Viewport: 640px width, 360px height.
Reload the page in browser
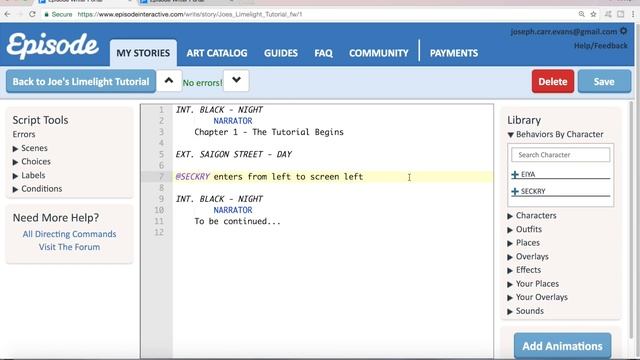pos(32,14)
